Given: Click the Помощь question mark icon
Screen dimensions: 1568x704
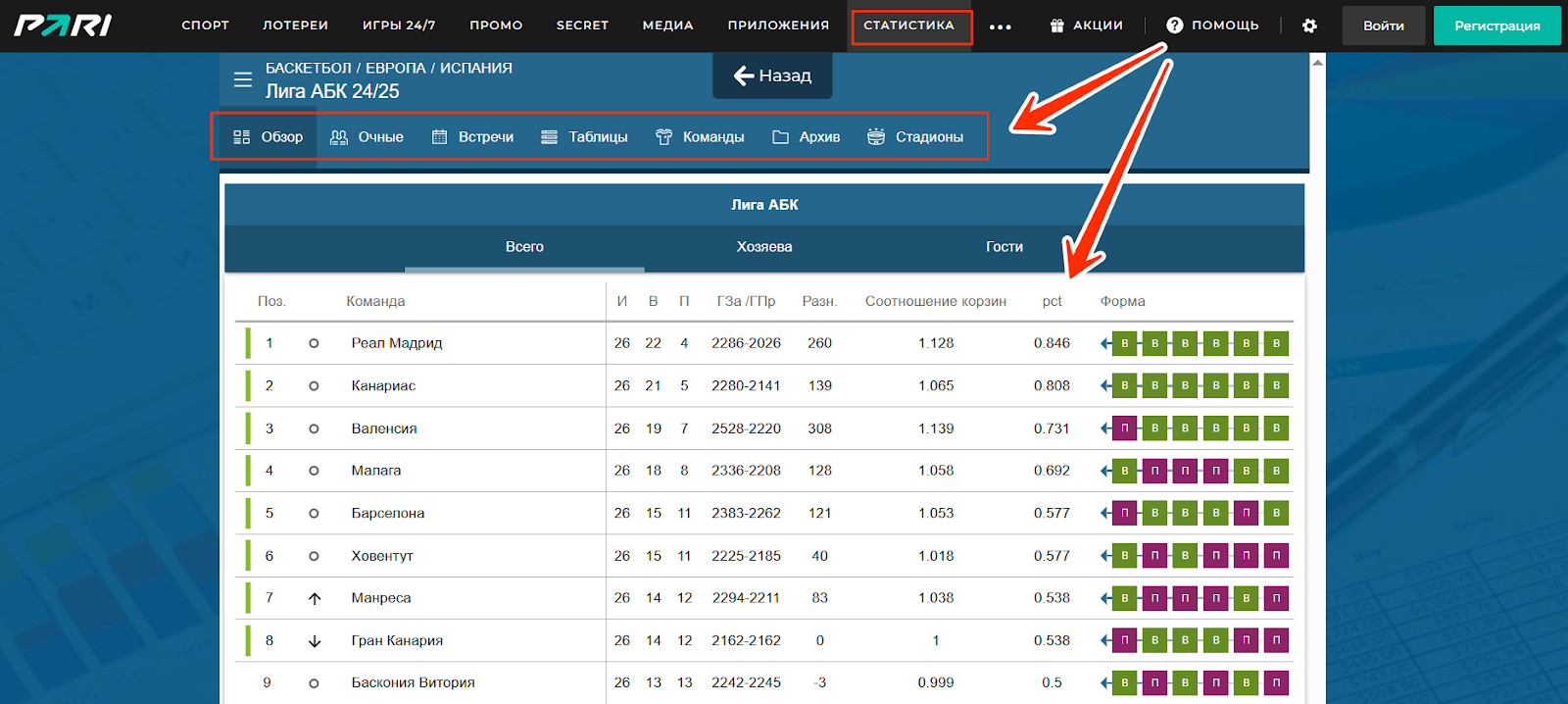Looking at the screenshot, I should (1174, 25).
